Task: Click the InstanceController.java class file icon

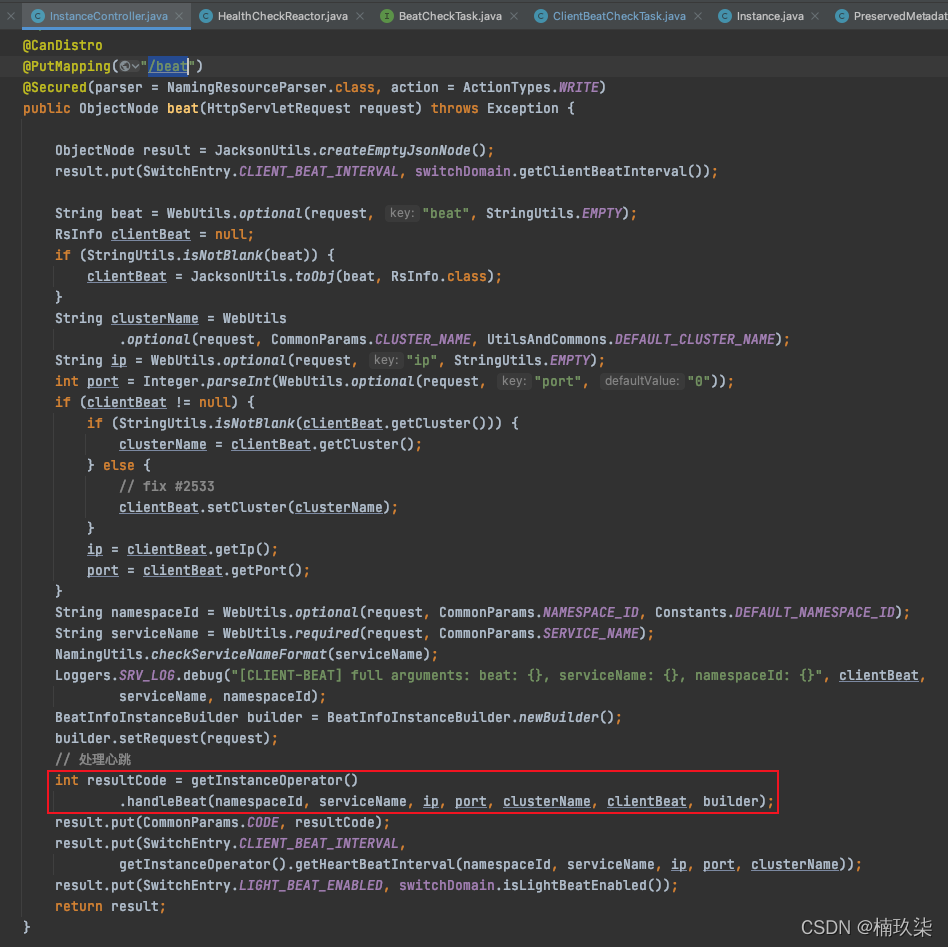Action: [37, 16]
